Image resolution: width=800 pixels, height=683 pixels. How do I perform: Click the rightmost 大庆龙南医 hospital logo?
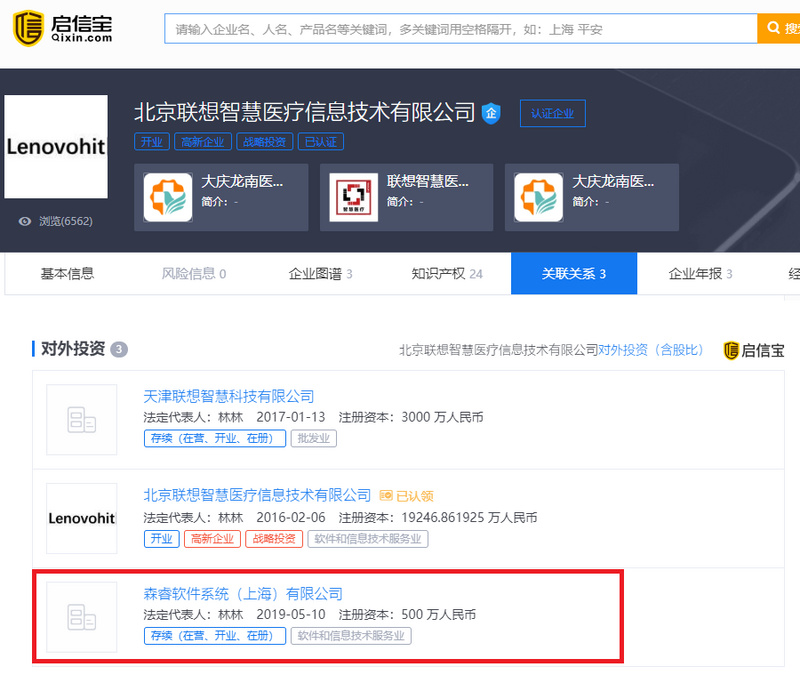point(539,197)
